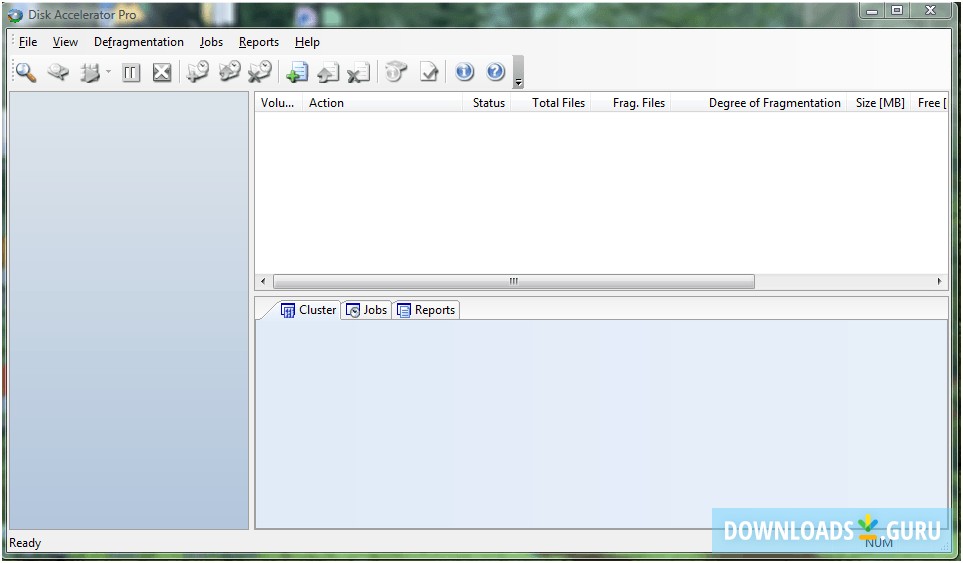Sort by the Status column header
Image resolution: width=963 pixels, height=563 pixels.
(x=486, y=103)
